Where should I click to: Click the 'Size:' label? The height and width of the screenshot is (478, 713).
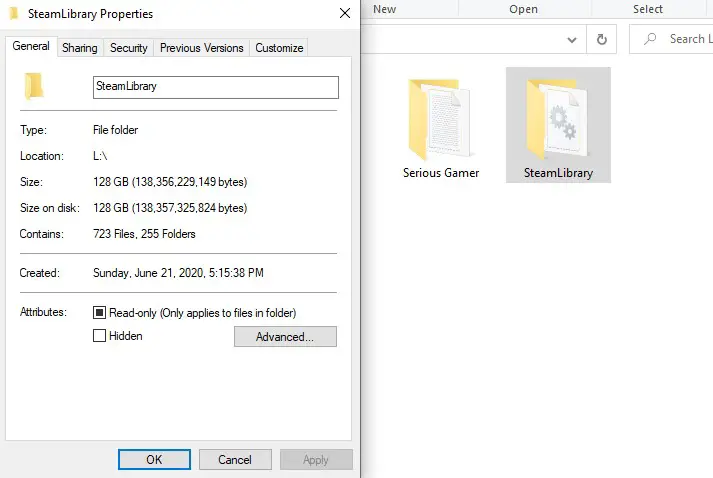[31, 182]
